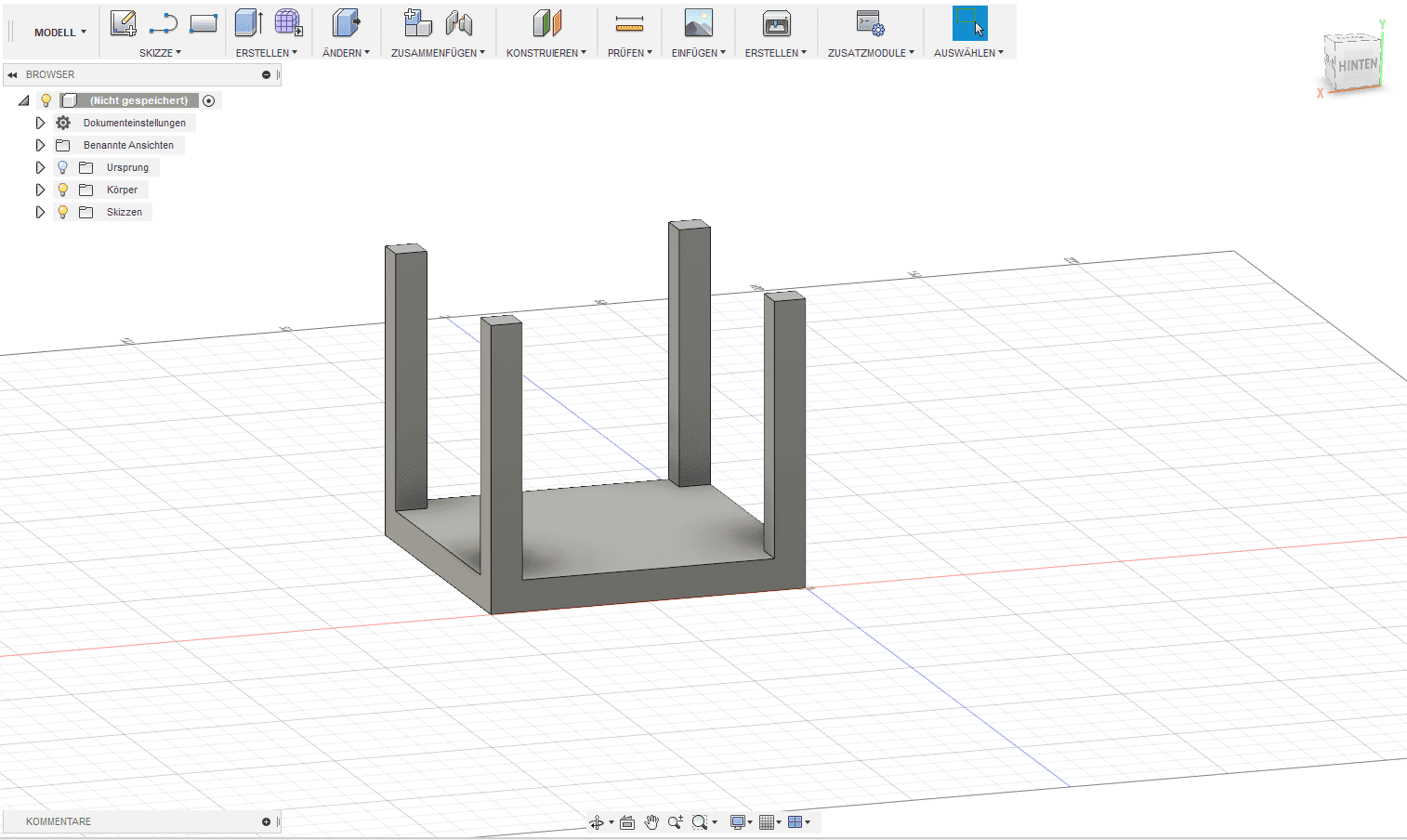Click the orbit tool icon
1407x840 pixels.
click(596, 822)
